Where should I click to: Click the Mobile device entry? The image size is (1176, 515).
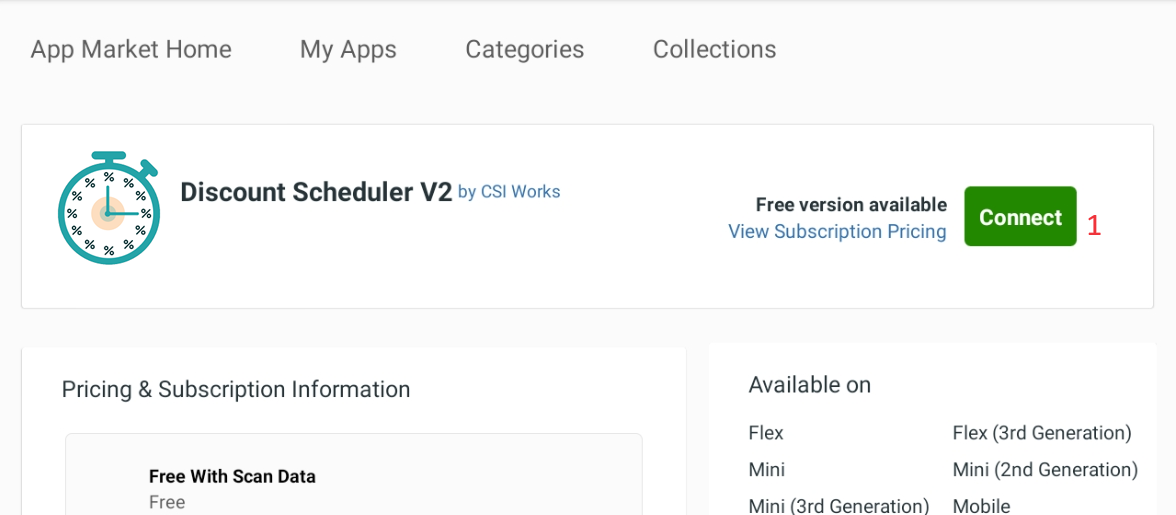coord(981,506)
